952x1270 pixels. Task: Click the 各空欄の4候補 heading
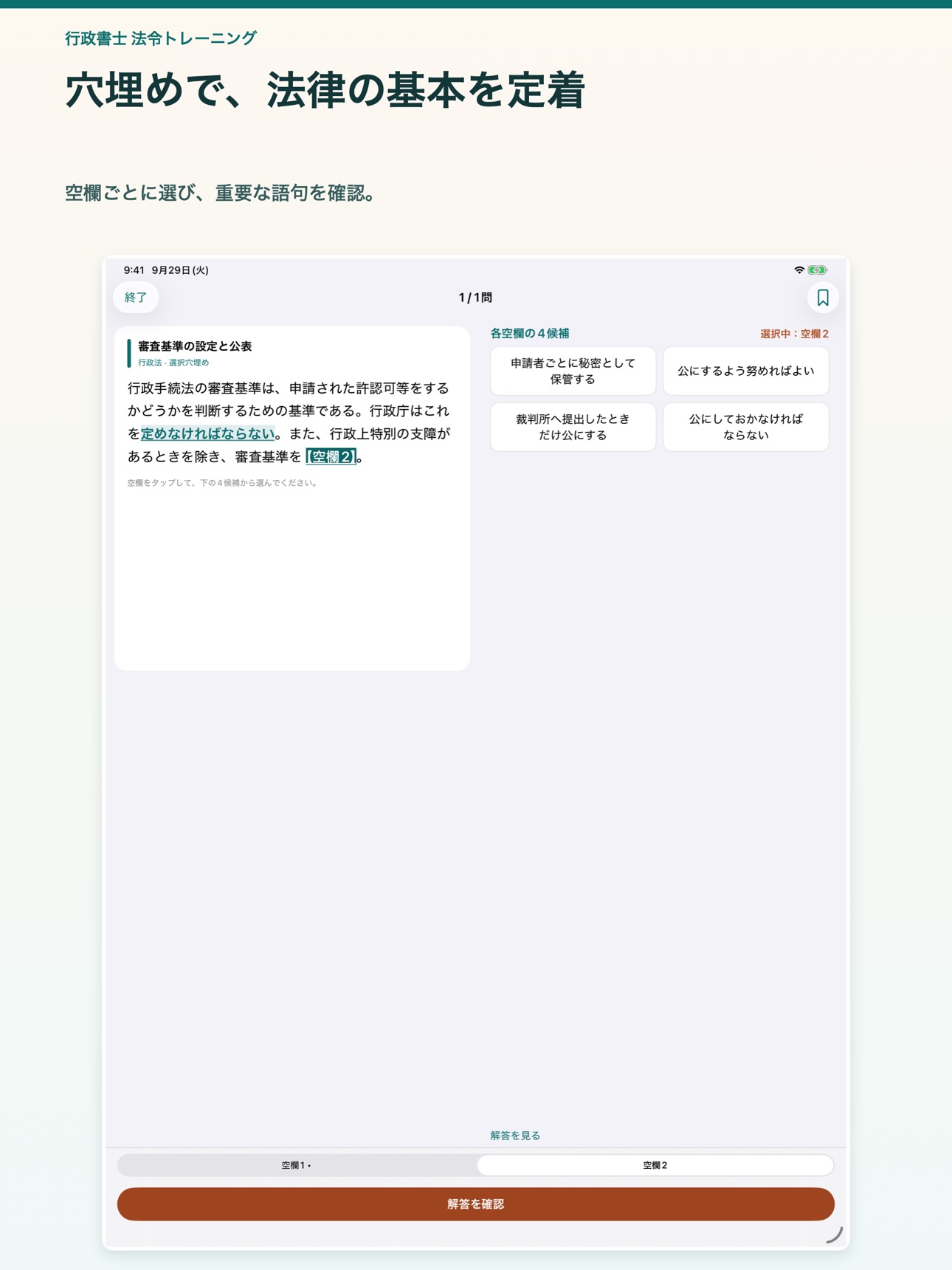(x=530, y=334)
